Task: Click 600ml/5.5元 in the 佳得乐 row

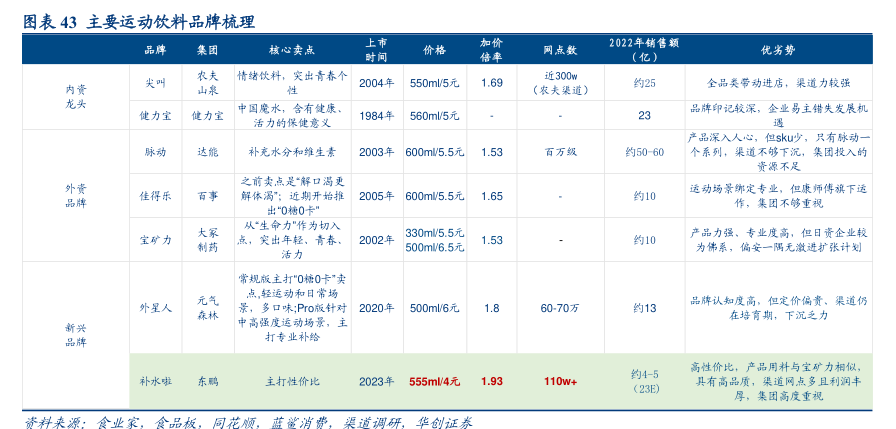Action: [x=434, y=196]
